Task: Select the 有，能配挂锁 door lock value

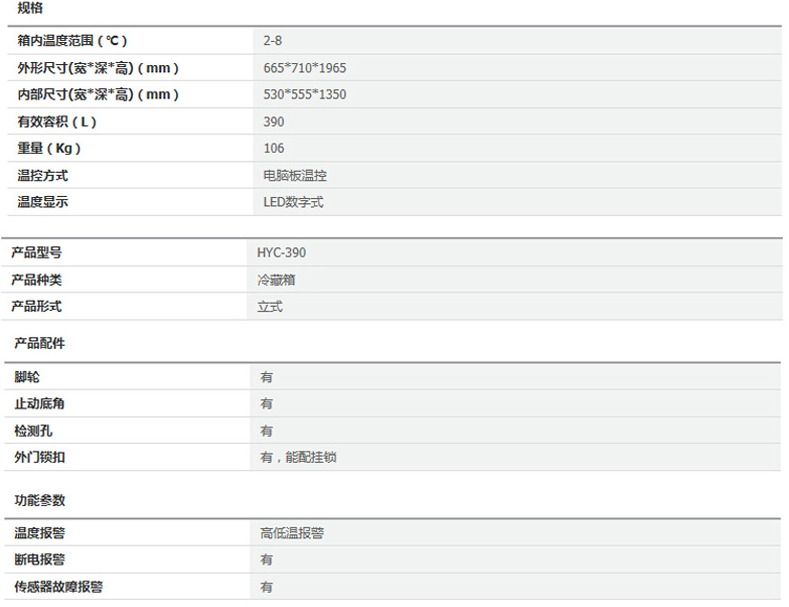Action: [x=305, y=457]
